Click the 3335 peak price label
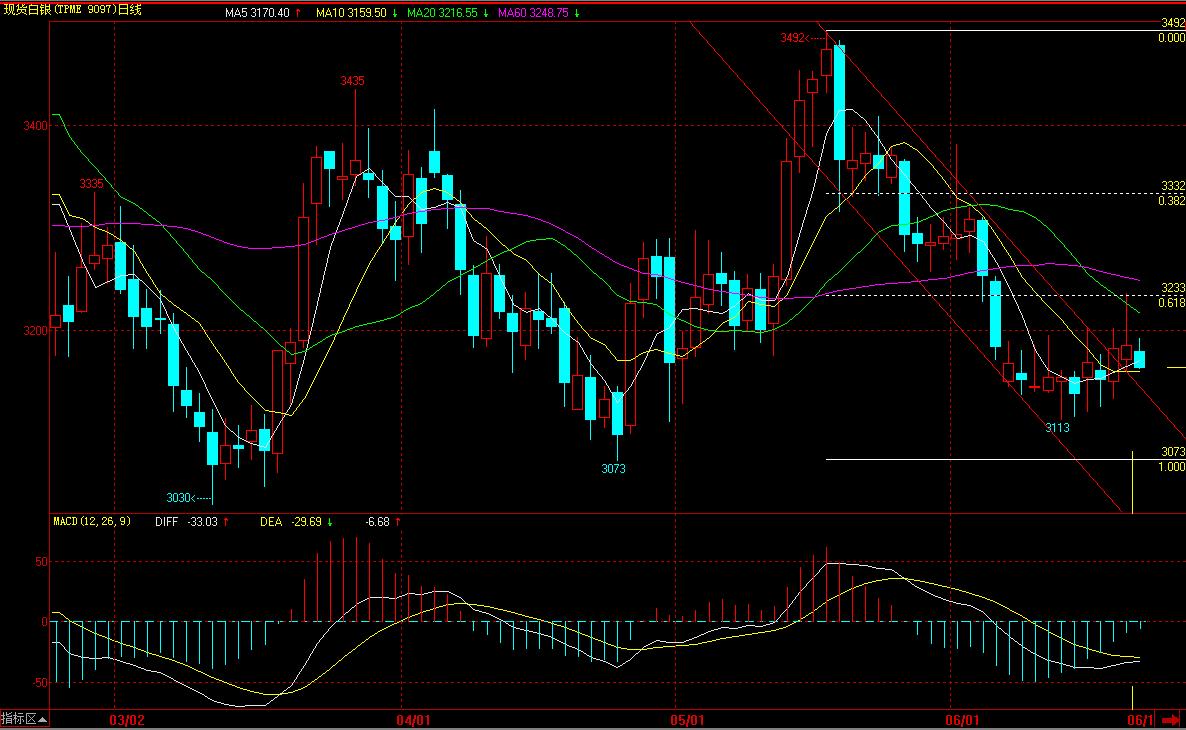The width and height of the screenshot is (1186, 730). [92, 184]
